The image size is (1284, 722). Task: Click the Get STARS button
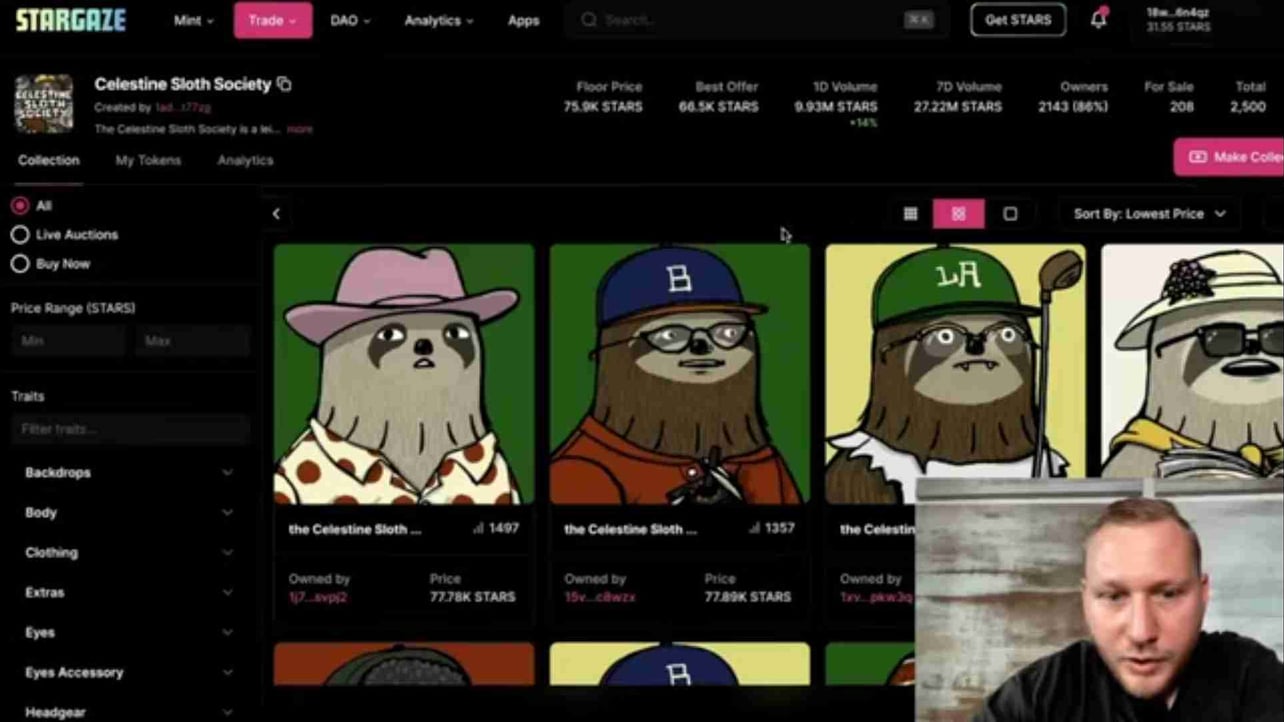1018,20
